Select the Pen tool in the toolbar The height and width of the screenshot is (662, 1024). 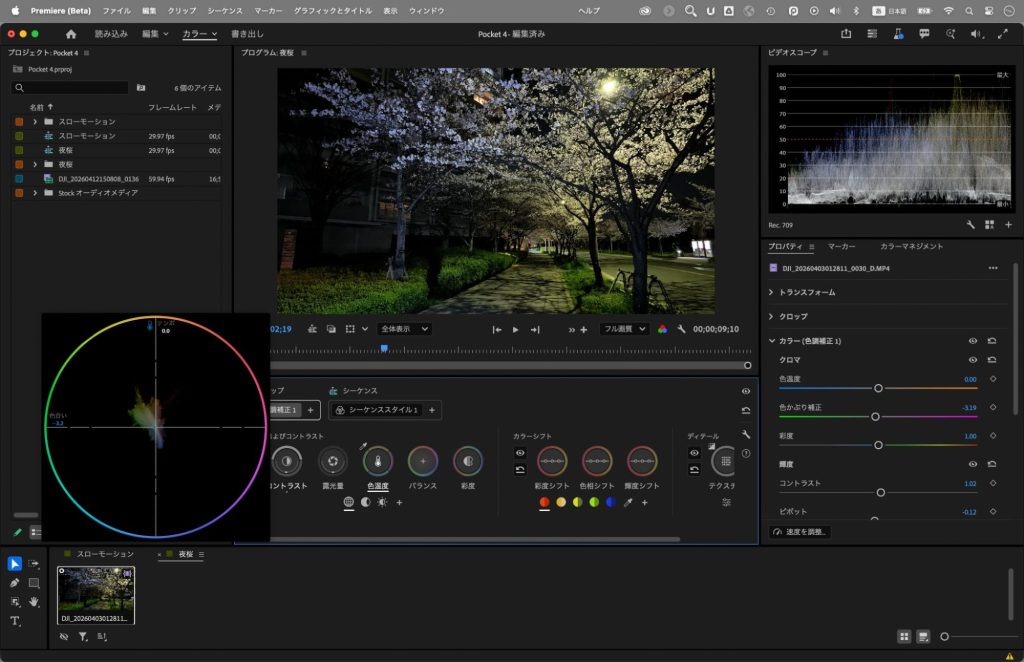click(15, 582)
